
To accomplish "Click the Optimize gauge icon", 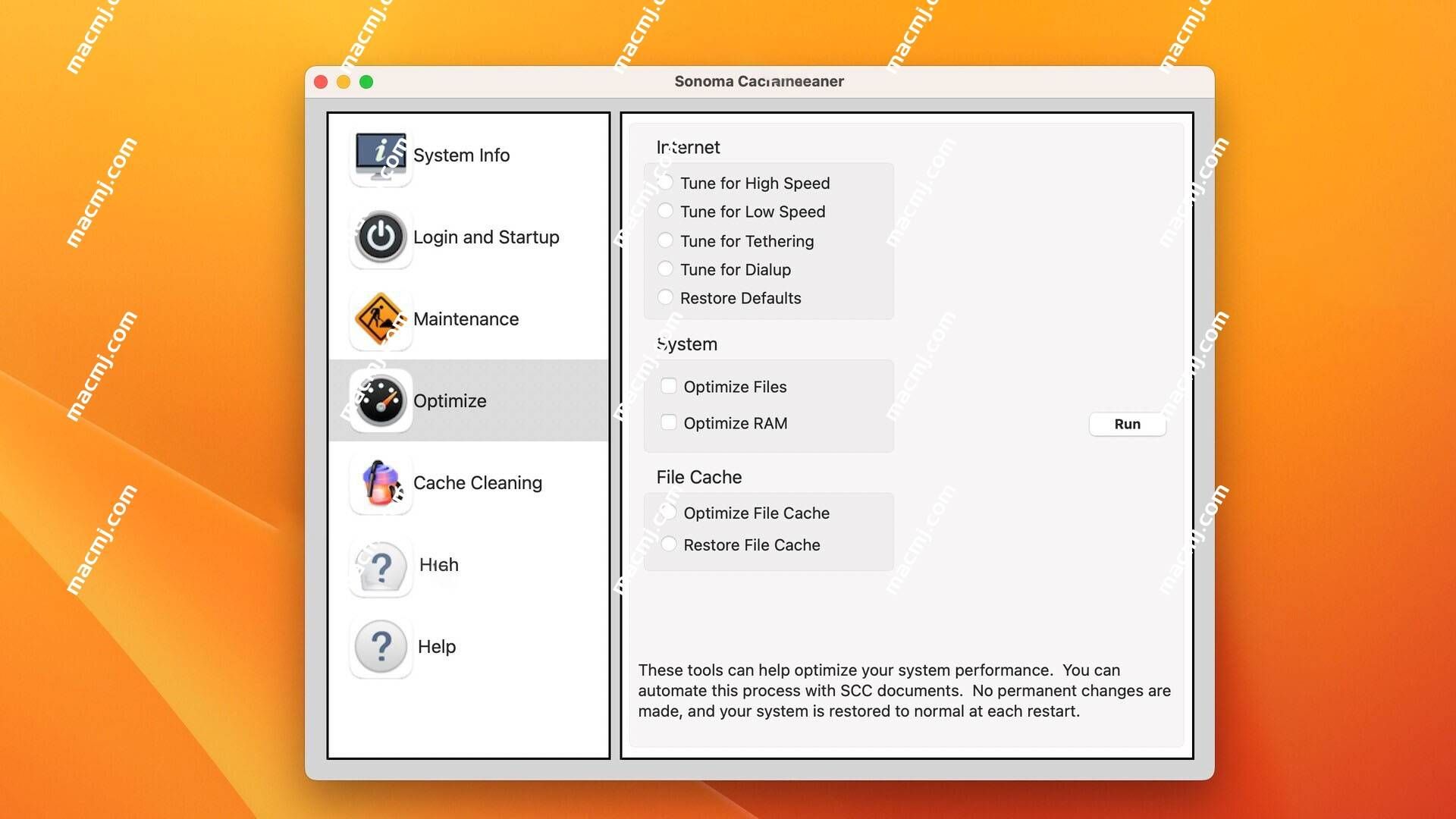I will tap(381, 401).
